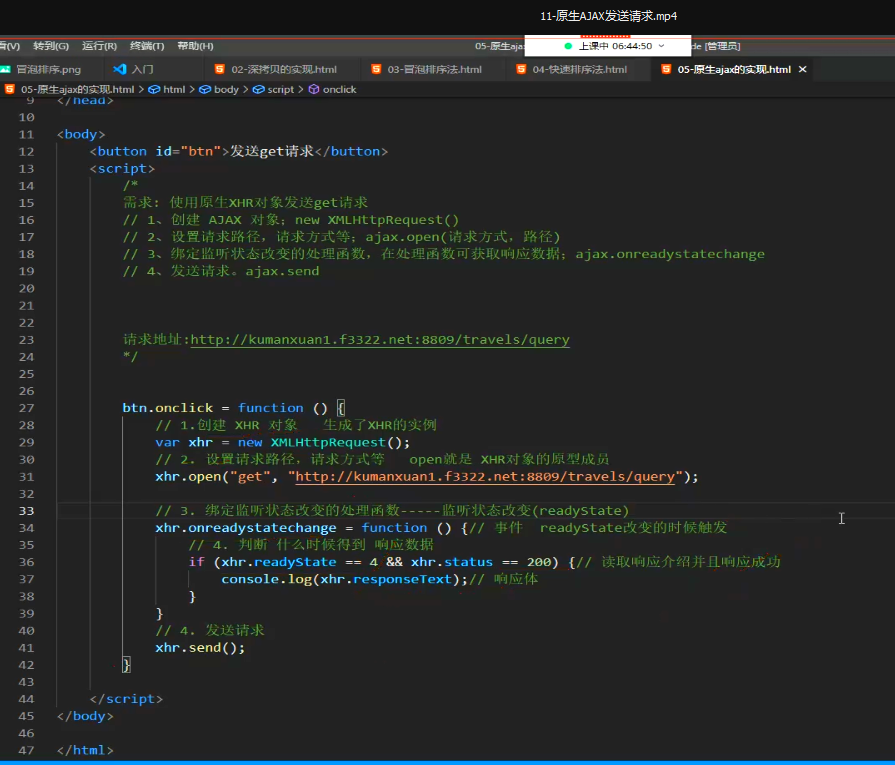Click line number 41 in the gutter
Screen dimensions: 895x765
click(x=26, y=648)
